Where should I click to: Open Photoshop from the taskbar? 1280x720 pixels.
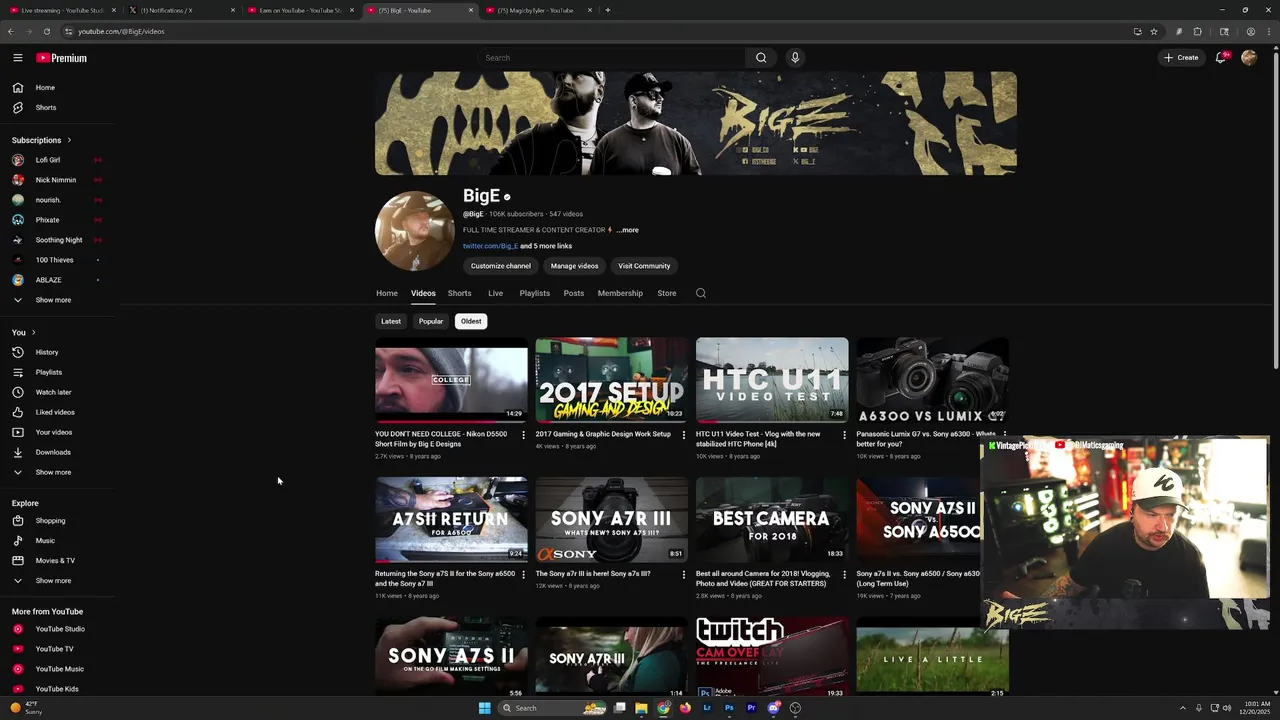729,708
